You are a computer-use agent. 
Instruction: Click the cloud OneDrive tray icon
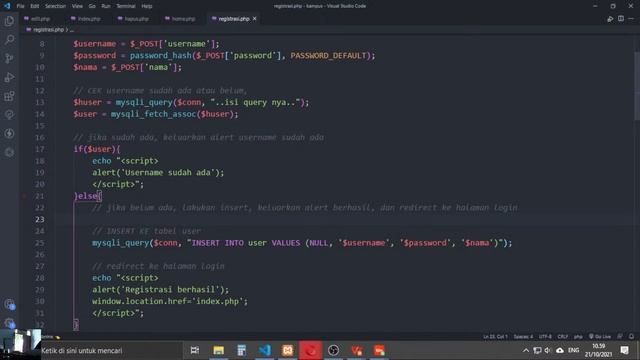click(560, 351)
